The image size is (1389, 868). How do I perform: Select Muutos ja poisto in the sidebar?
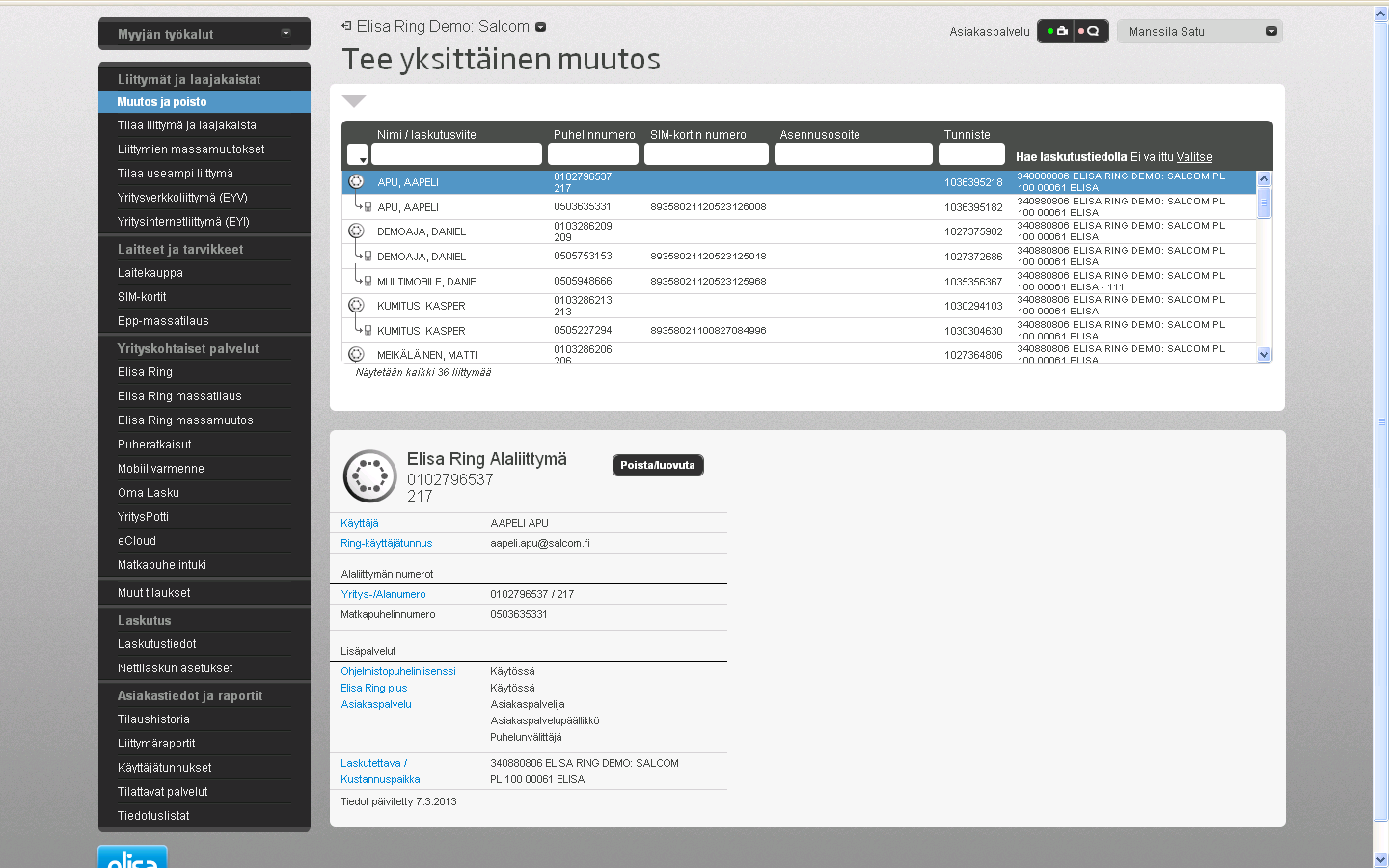click(x=204, y=101)
